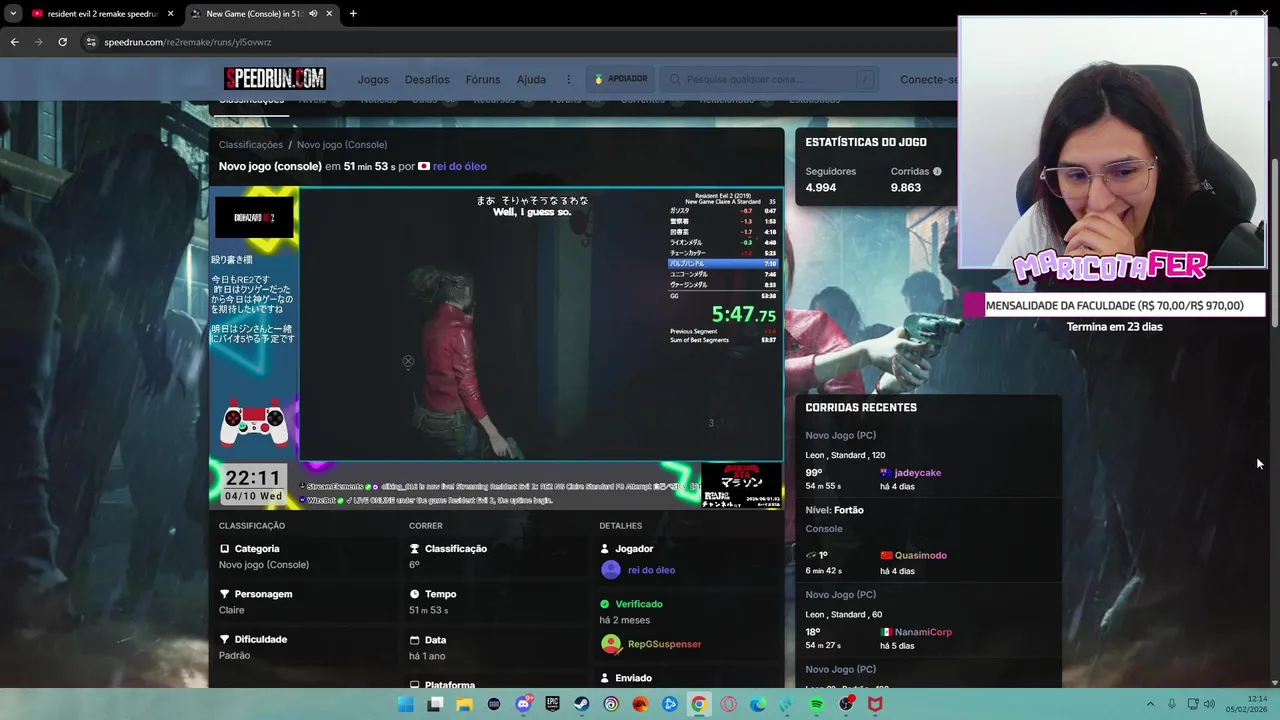Viewport: 1280px width, 720px height.
Task: Open the Fóruns menu
Action: [483, 80]
